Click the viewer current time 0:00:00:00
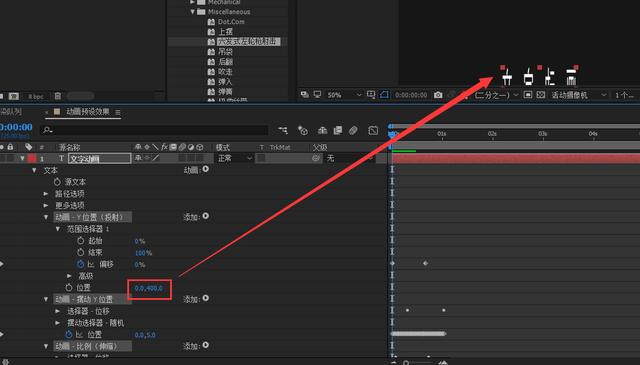This screenshot has width=640, height=365. (x=411, y=95)
